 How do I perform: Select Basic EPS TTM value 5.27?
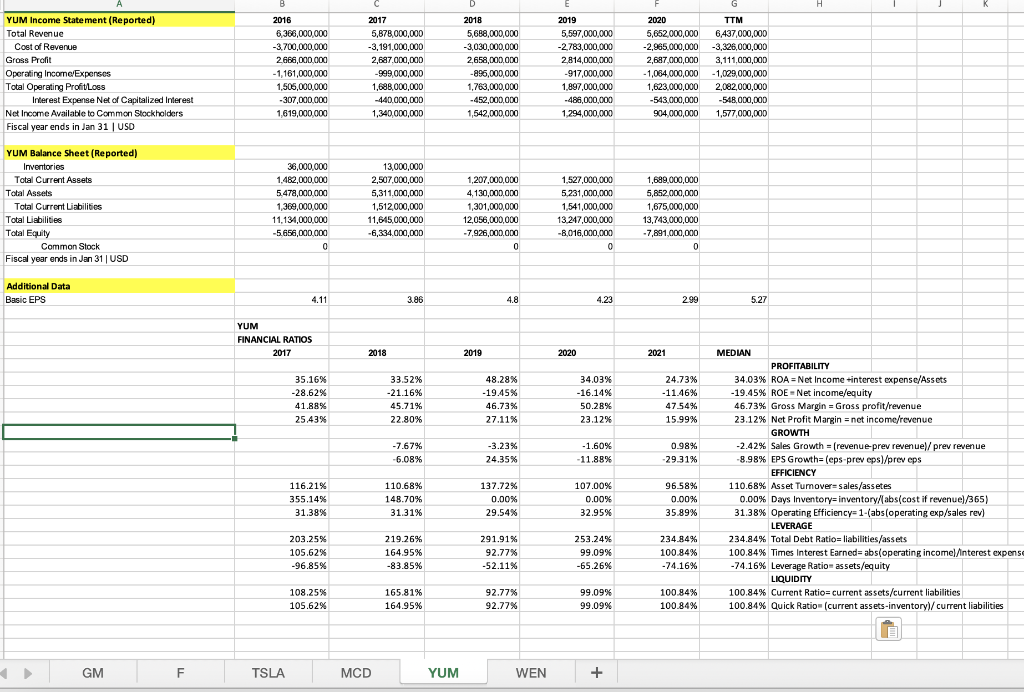pos(759,300)
